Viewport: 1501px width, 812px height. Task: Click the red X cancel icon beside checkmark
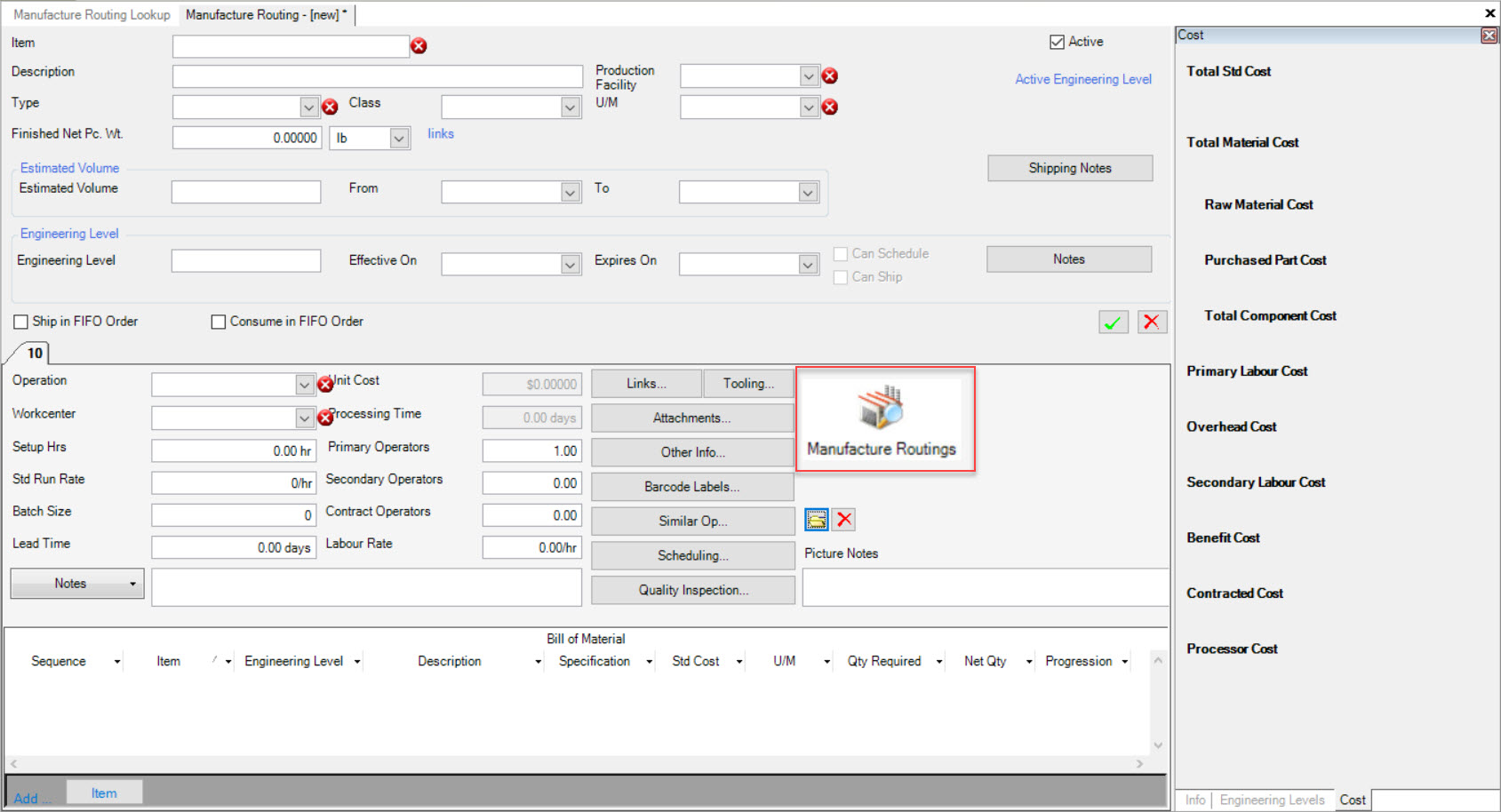(1152, 322)
